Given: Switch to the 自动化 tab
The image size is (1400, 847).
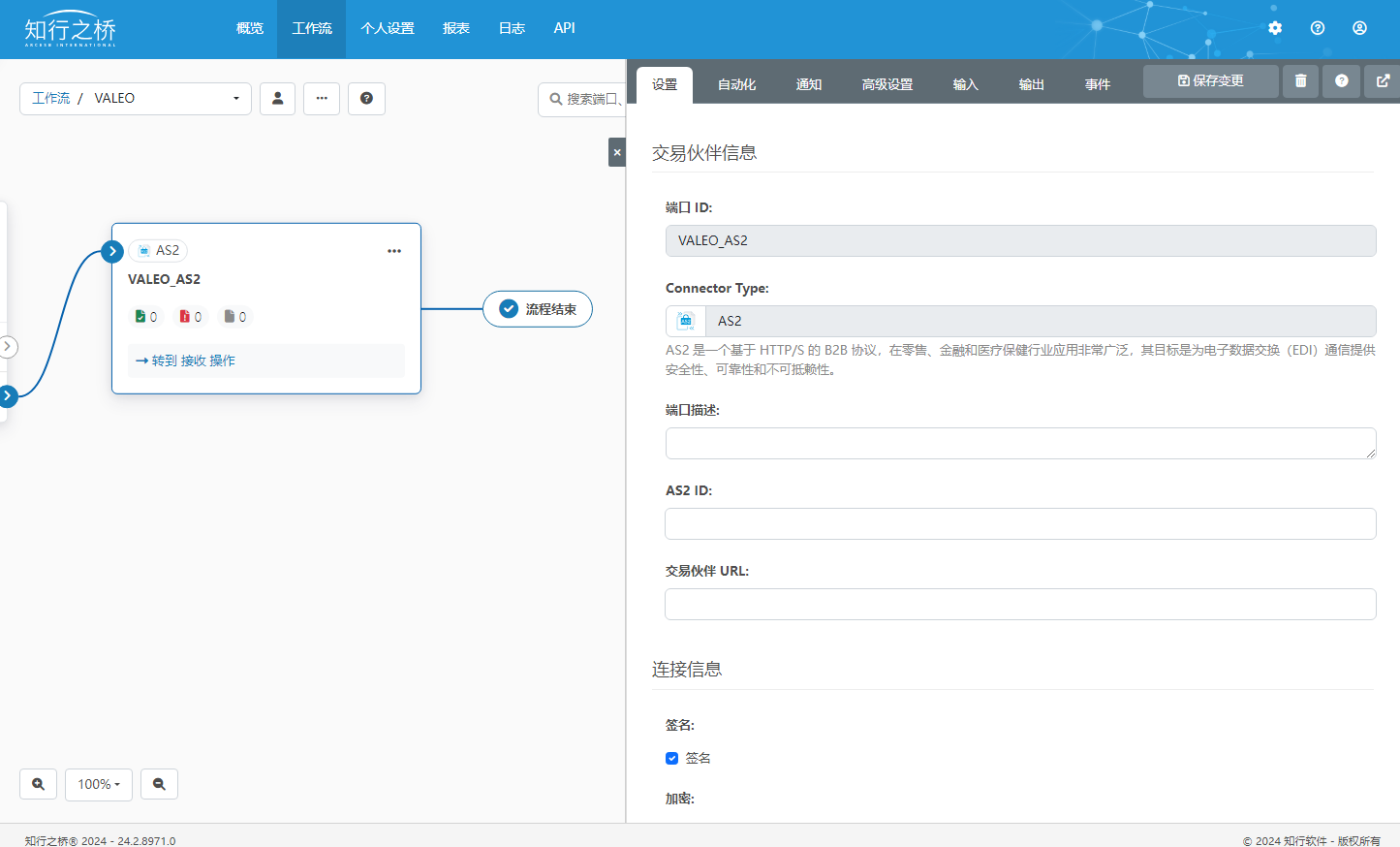Looking at the screenshot, I should click(737, 85).
